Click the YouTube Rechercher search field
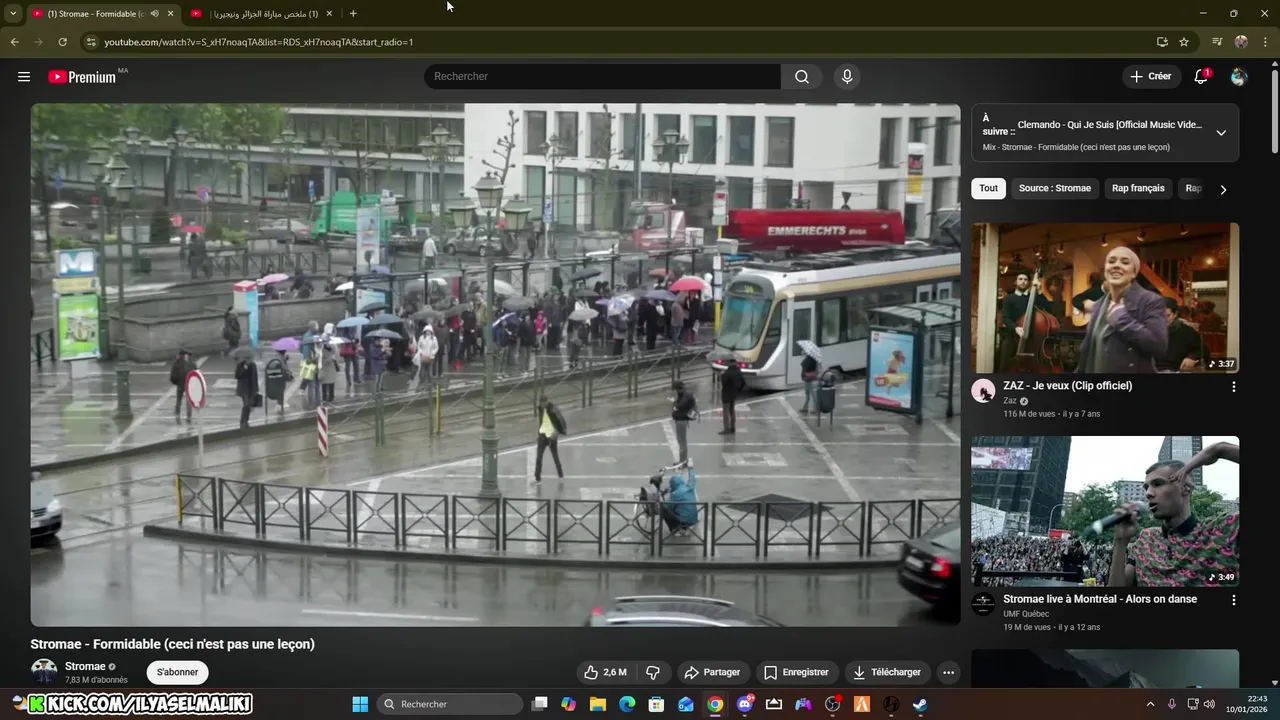Image resolution: width=1280 pixels, height=720 pixels. [602, 77]
